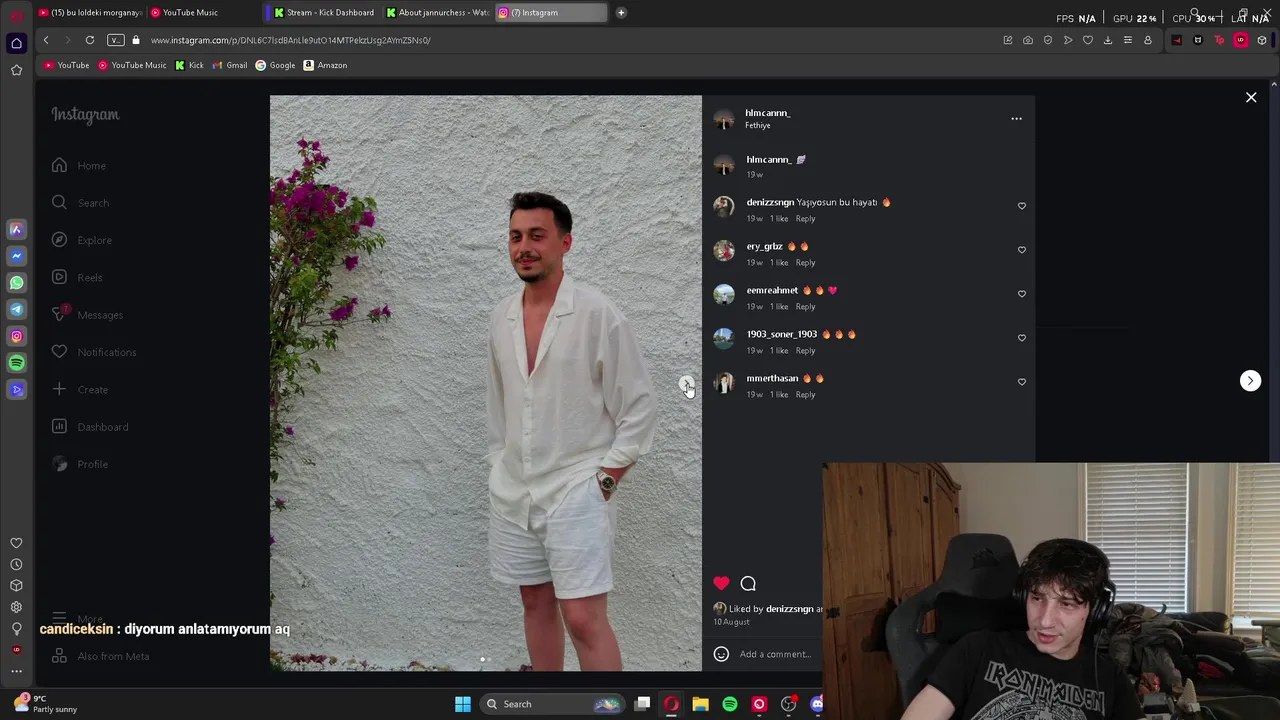The height and width of the screenshot is (720, 1280).
Task: Like eemrehmet's comment
Action: coord(1021,294)
